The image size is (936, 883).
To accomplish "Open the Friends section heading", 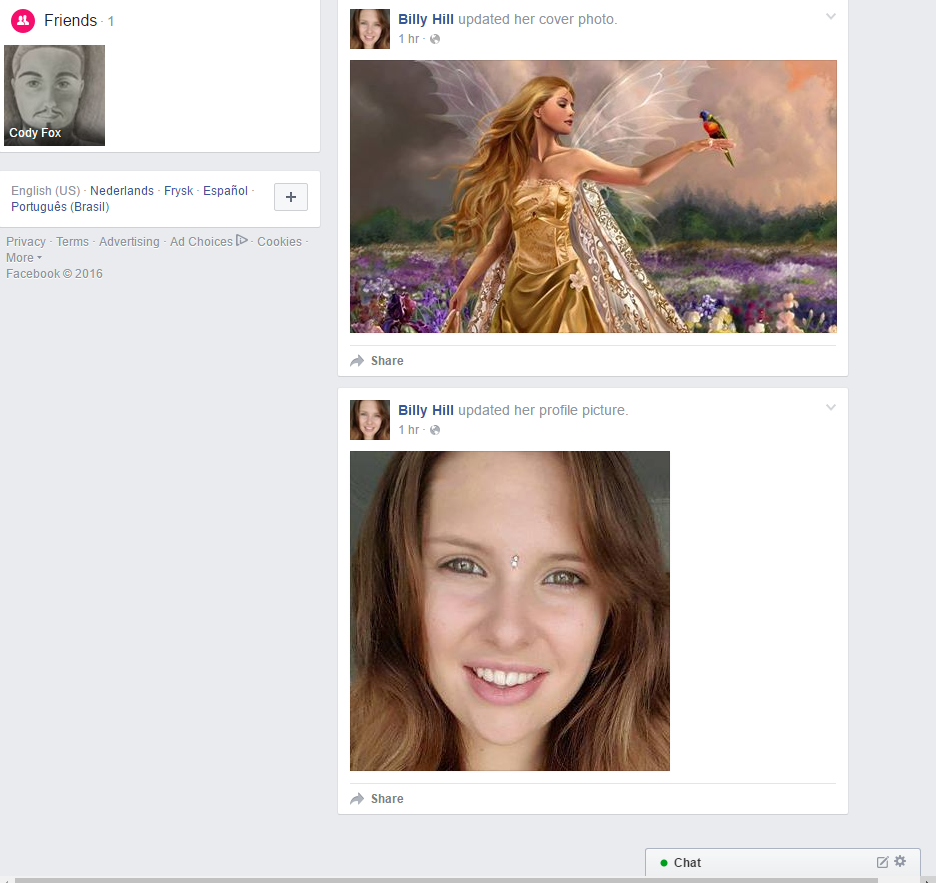I will (70, 20).
